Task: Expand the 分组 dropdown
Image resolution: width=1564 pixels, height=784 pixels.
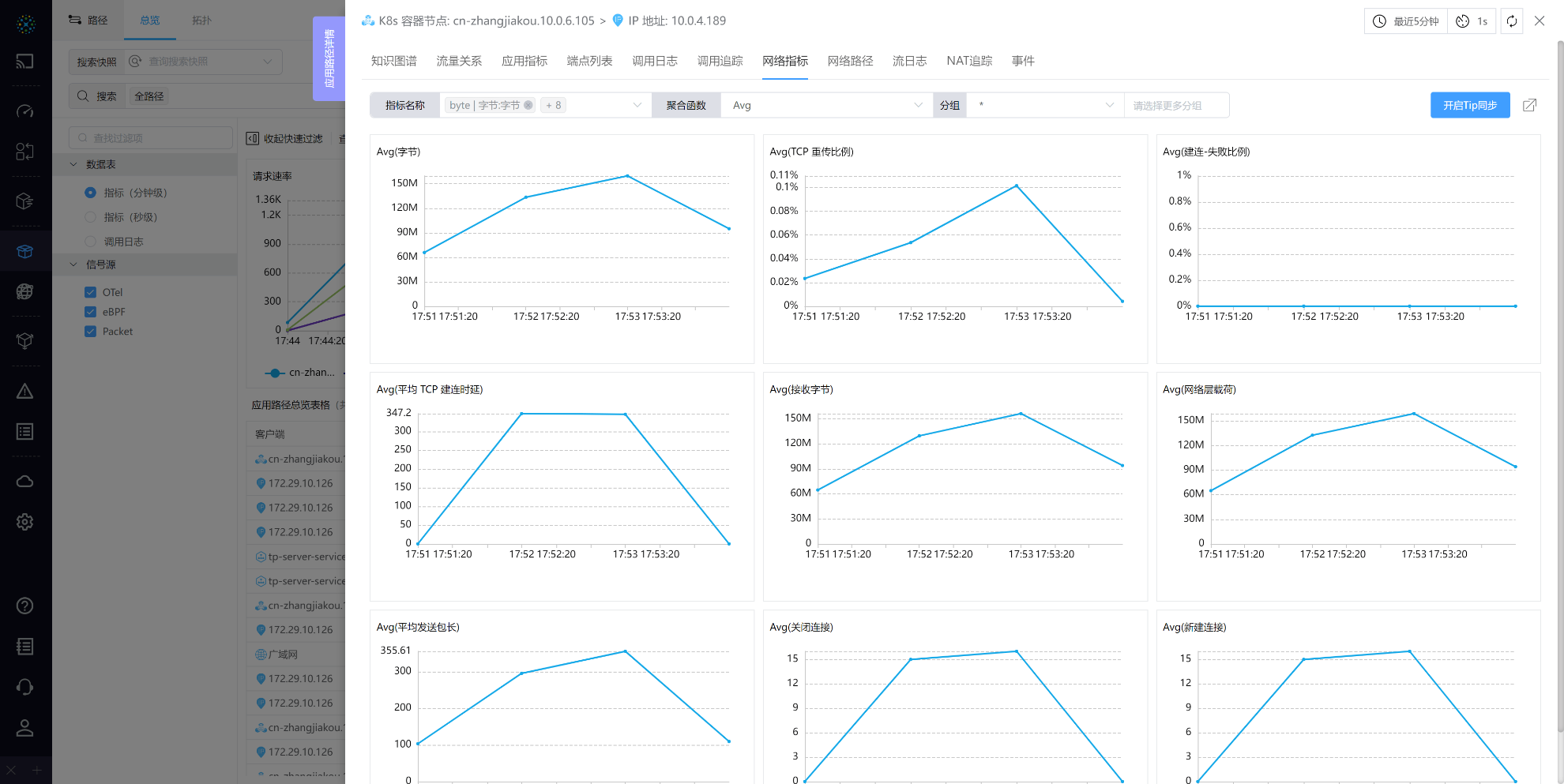Action: point(1044,105)
